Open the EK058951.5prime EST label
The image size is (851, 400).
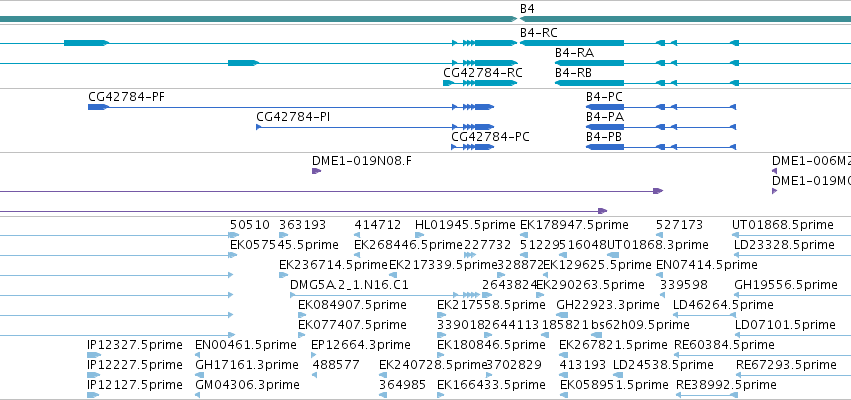[614, 385]
